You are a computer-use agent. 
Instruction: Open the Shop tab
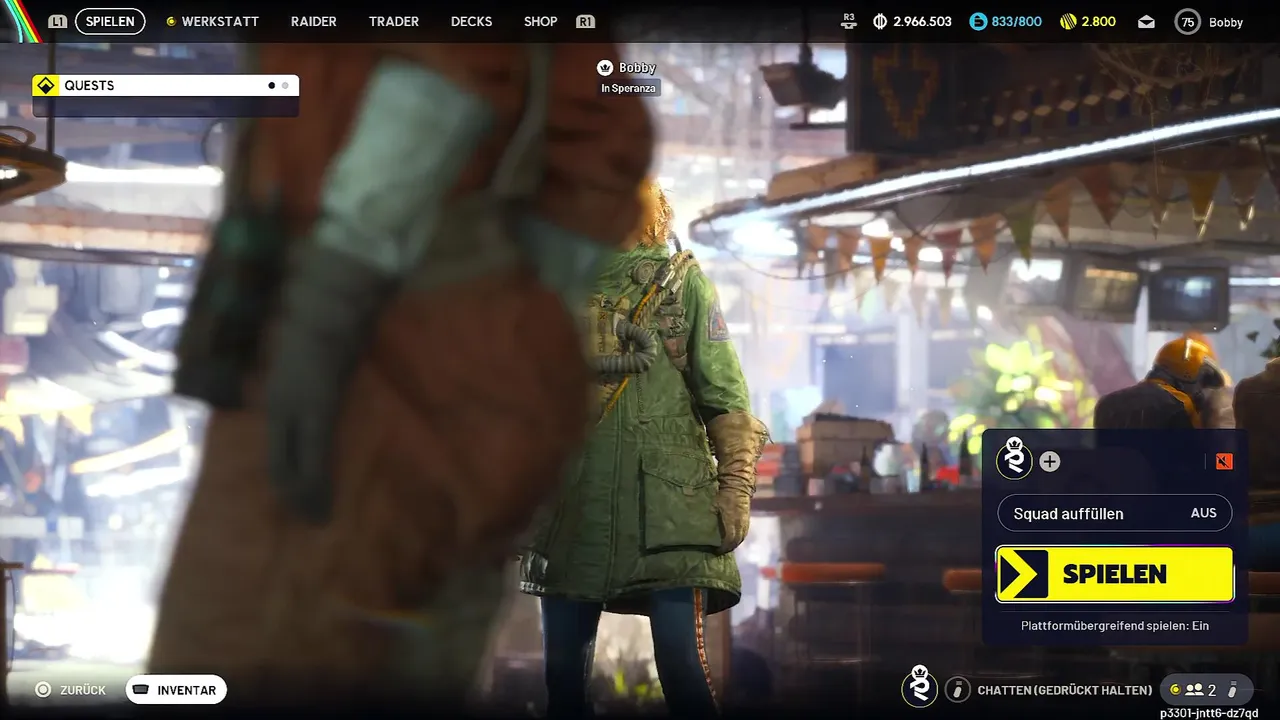540,21
